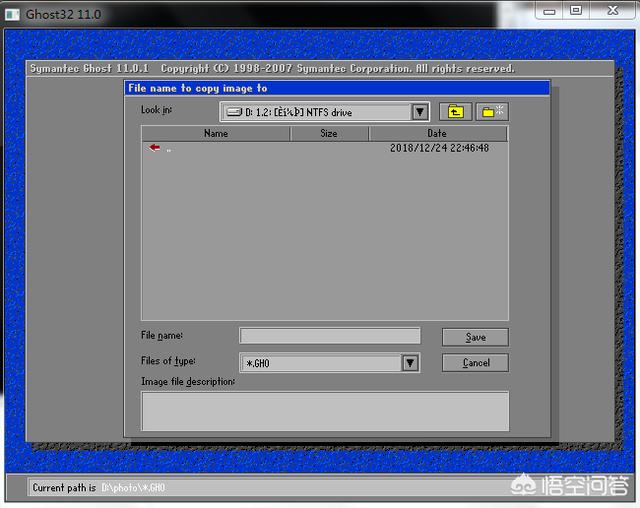Sort by the Name column header
640x508 pixels.
click(x=216, y=133)
